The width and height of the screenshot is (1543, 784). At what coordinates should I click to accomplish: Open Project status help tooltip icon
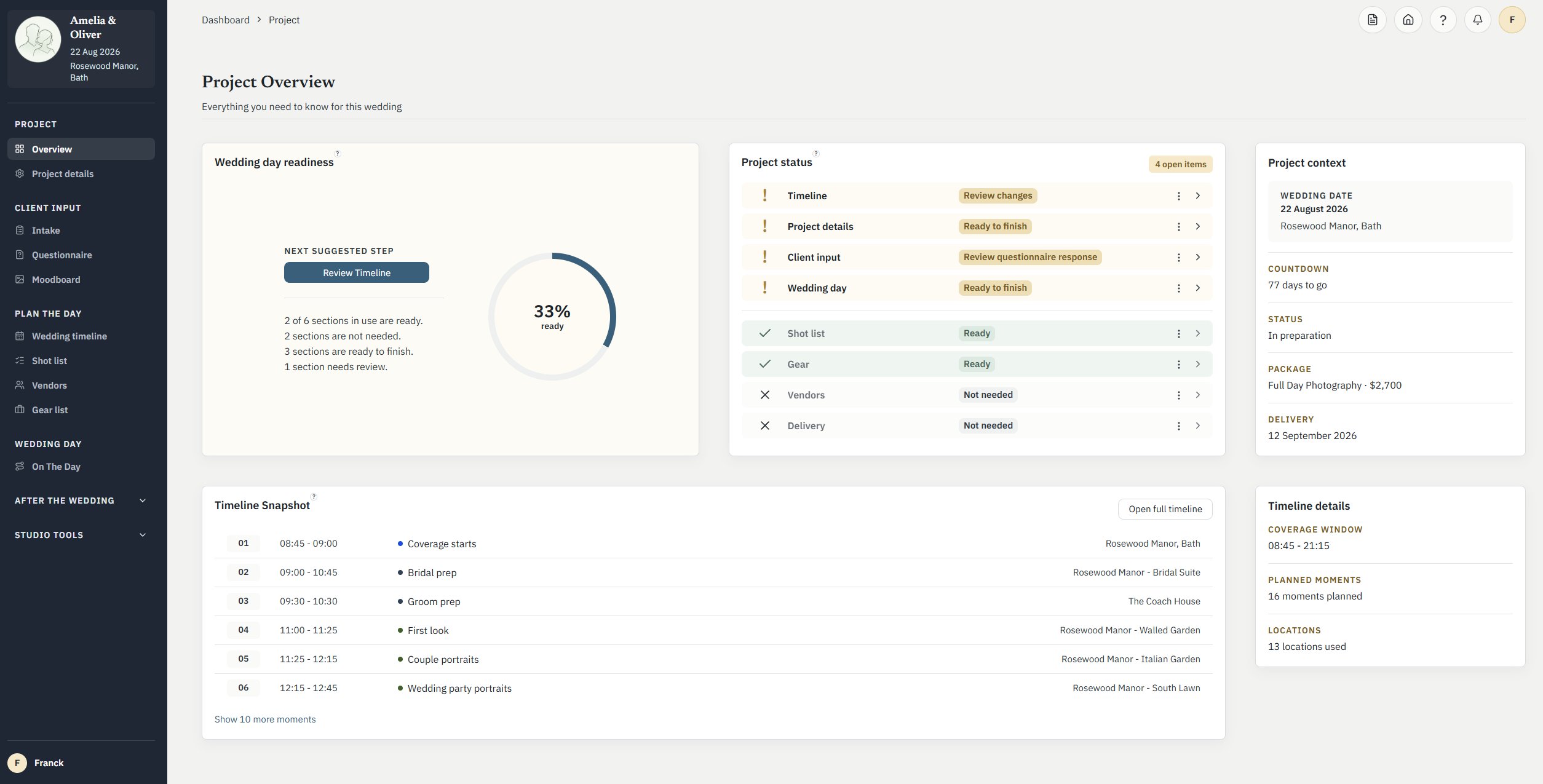(816, 153)
